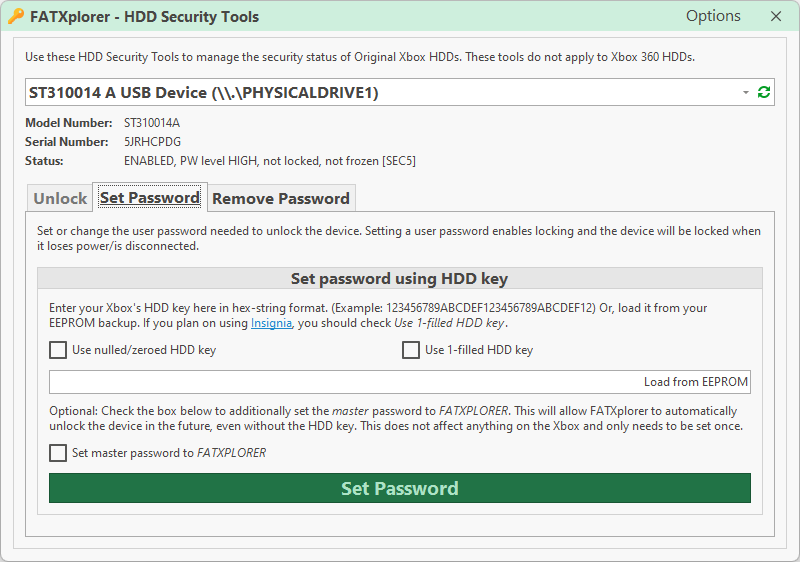Open the Options menu

pyautogui.click(x=713, y=16)
